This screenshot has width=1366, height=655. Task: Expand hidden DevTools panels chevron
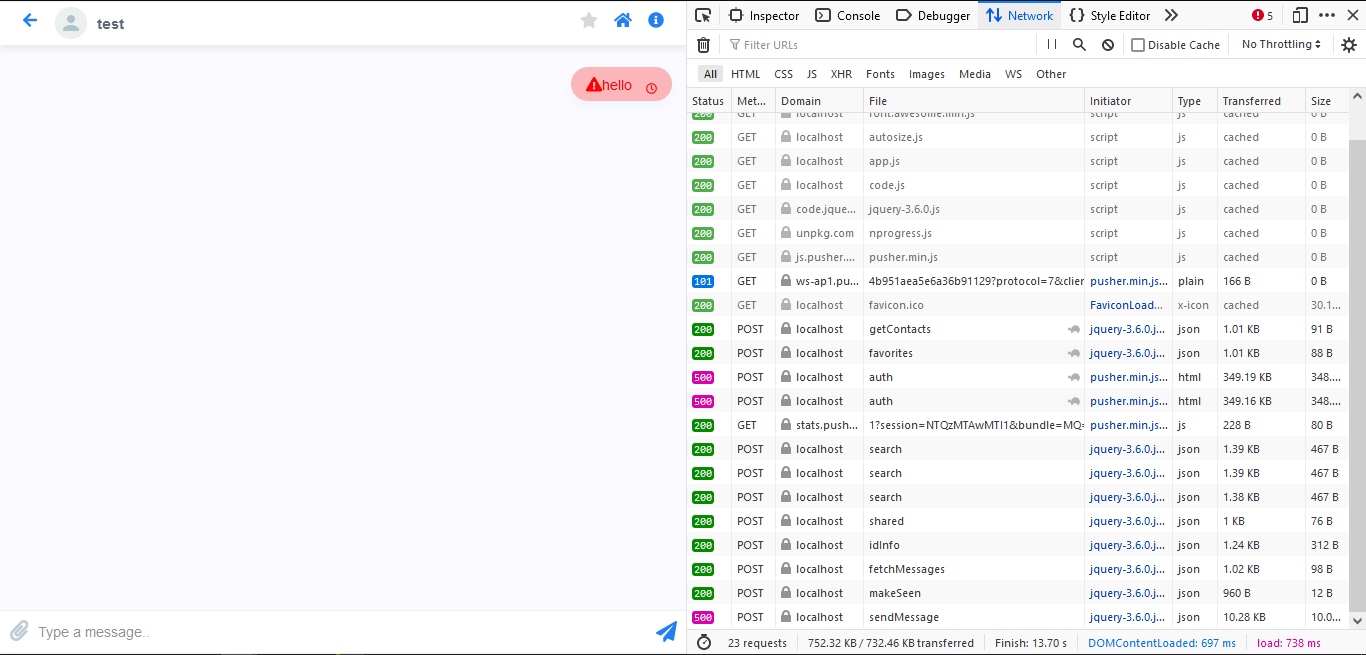[x=1170, y=15]
